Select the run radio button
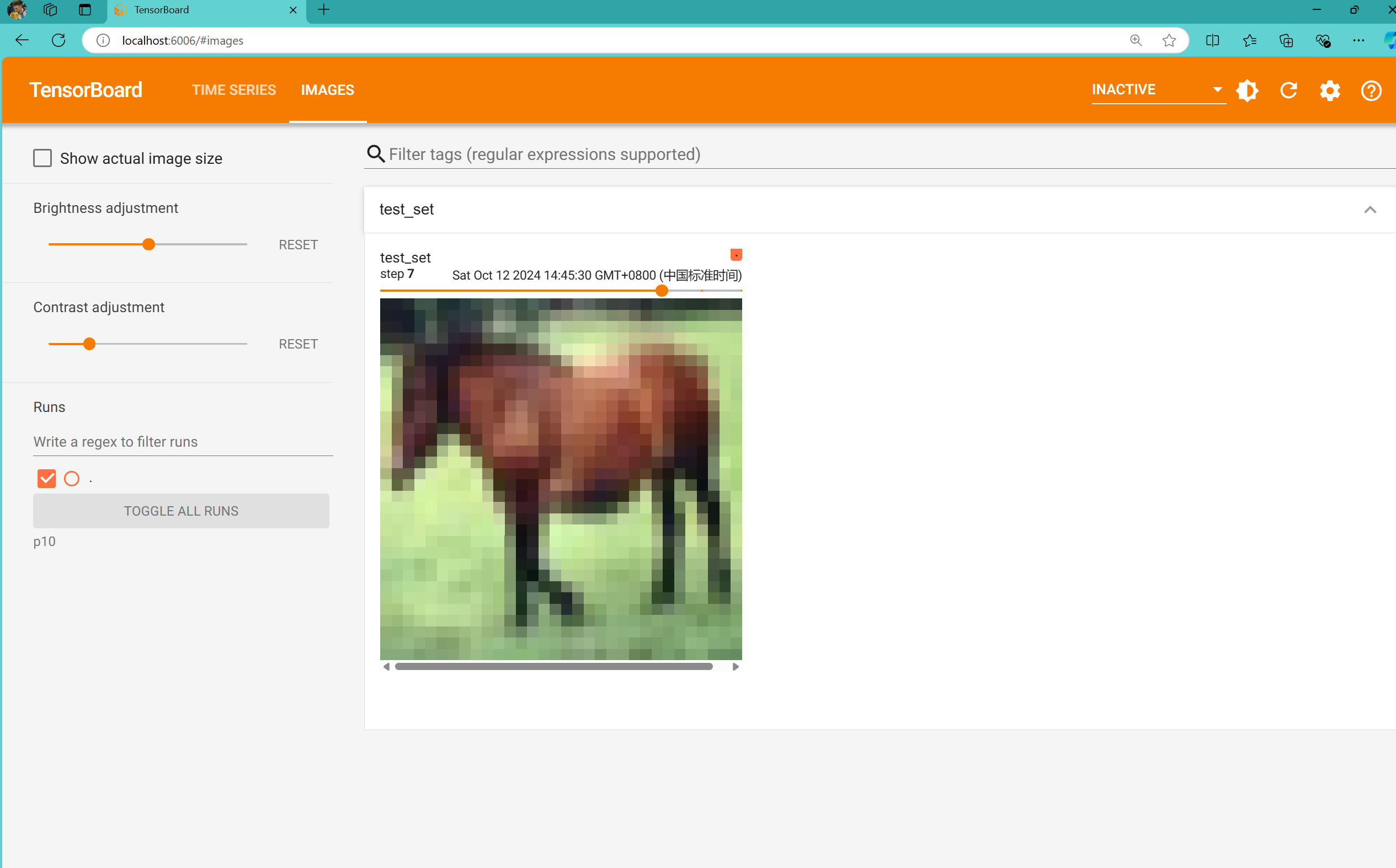The height and width of the screenshot is (868, 1396). click(x=72, y=478)
